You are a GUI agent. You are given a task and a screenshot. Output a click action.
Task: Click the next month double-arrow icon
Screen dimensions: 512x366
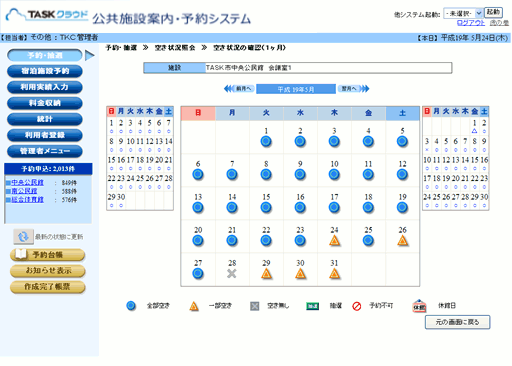[365, 89]
